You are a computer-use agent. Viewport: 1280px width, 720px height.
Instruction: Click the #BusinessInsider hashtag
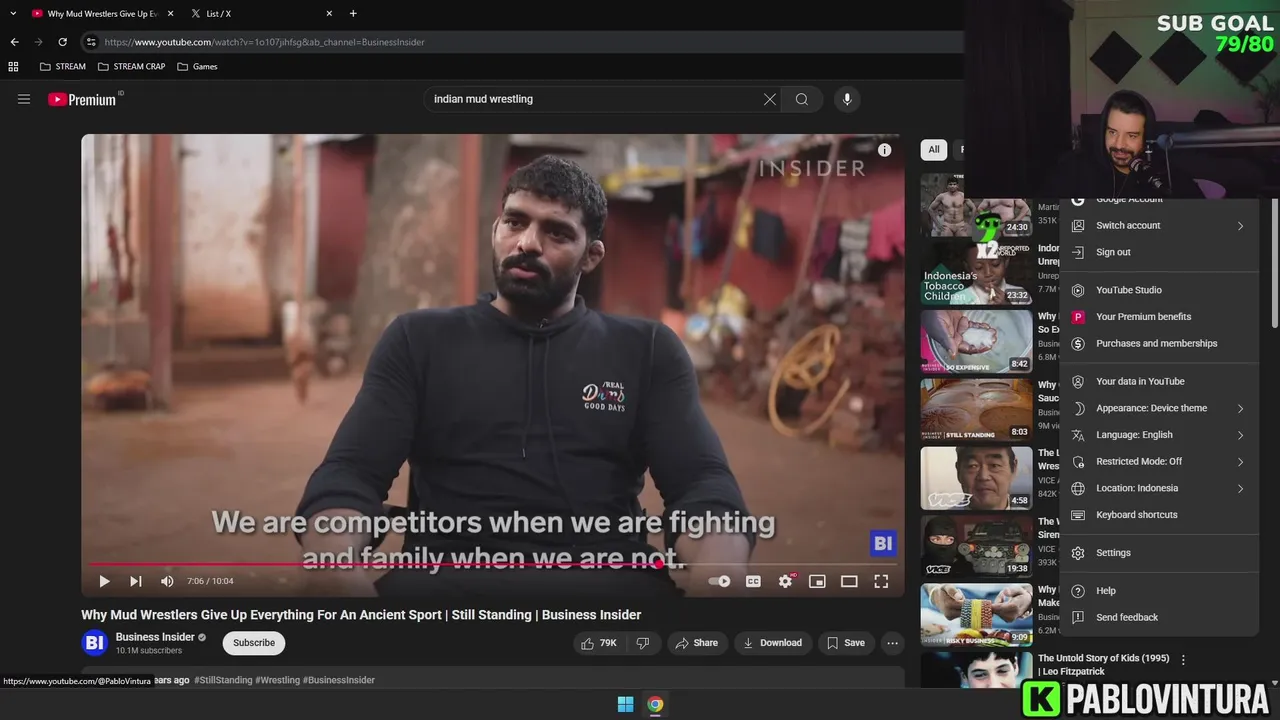339,680
